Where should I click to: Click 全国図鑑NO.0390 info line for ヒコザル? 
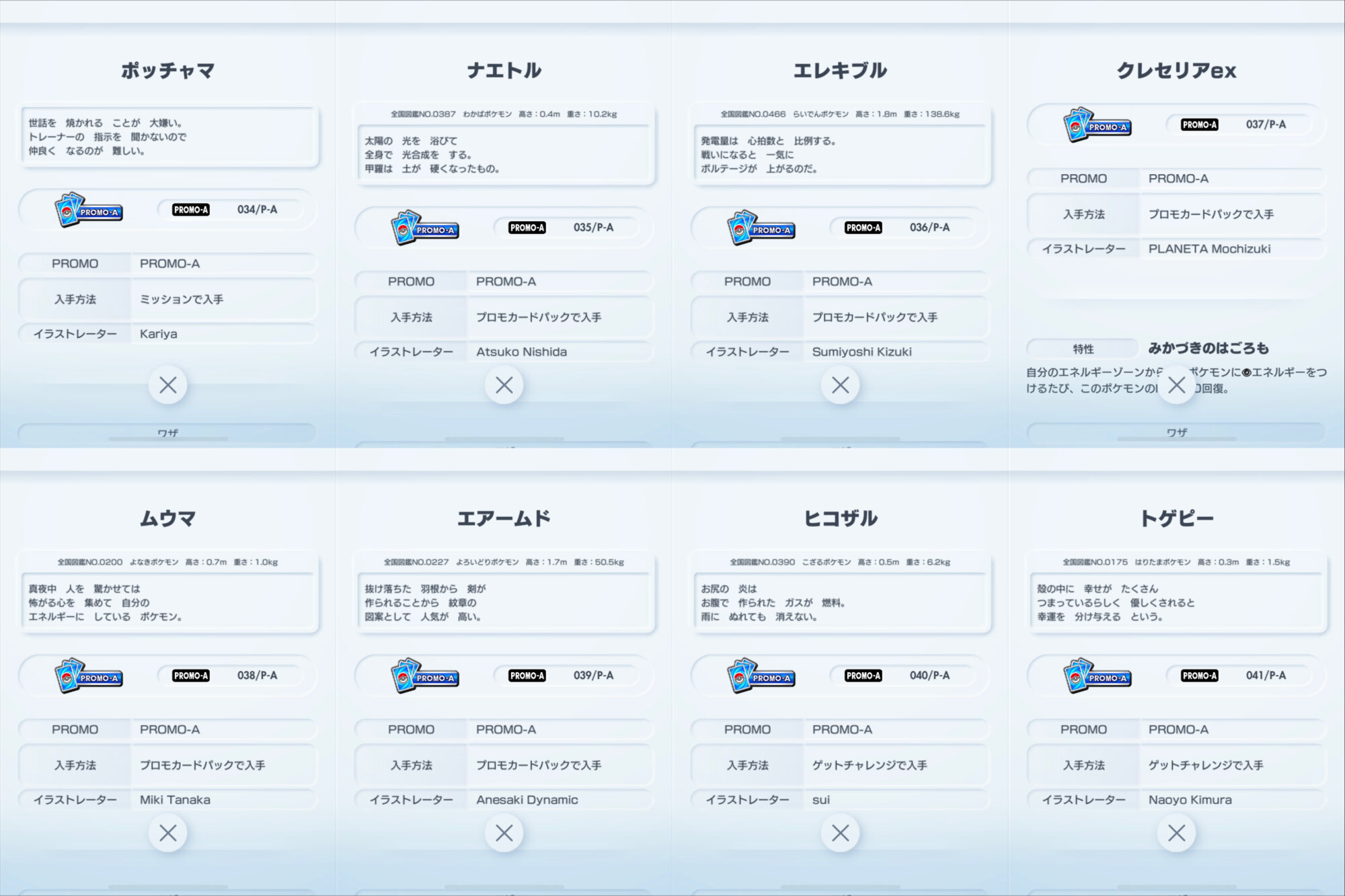[841, 562]
